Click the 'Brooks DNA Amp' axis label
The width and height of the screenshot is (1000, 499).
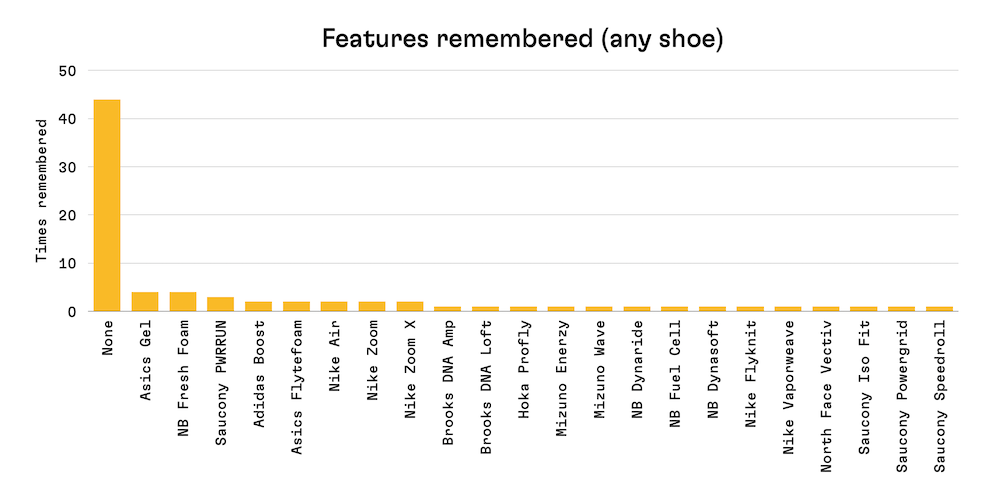448,375
